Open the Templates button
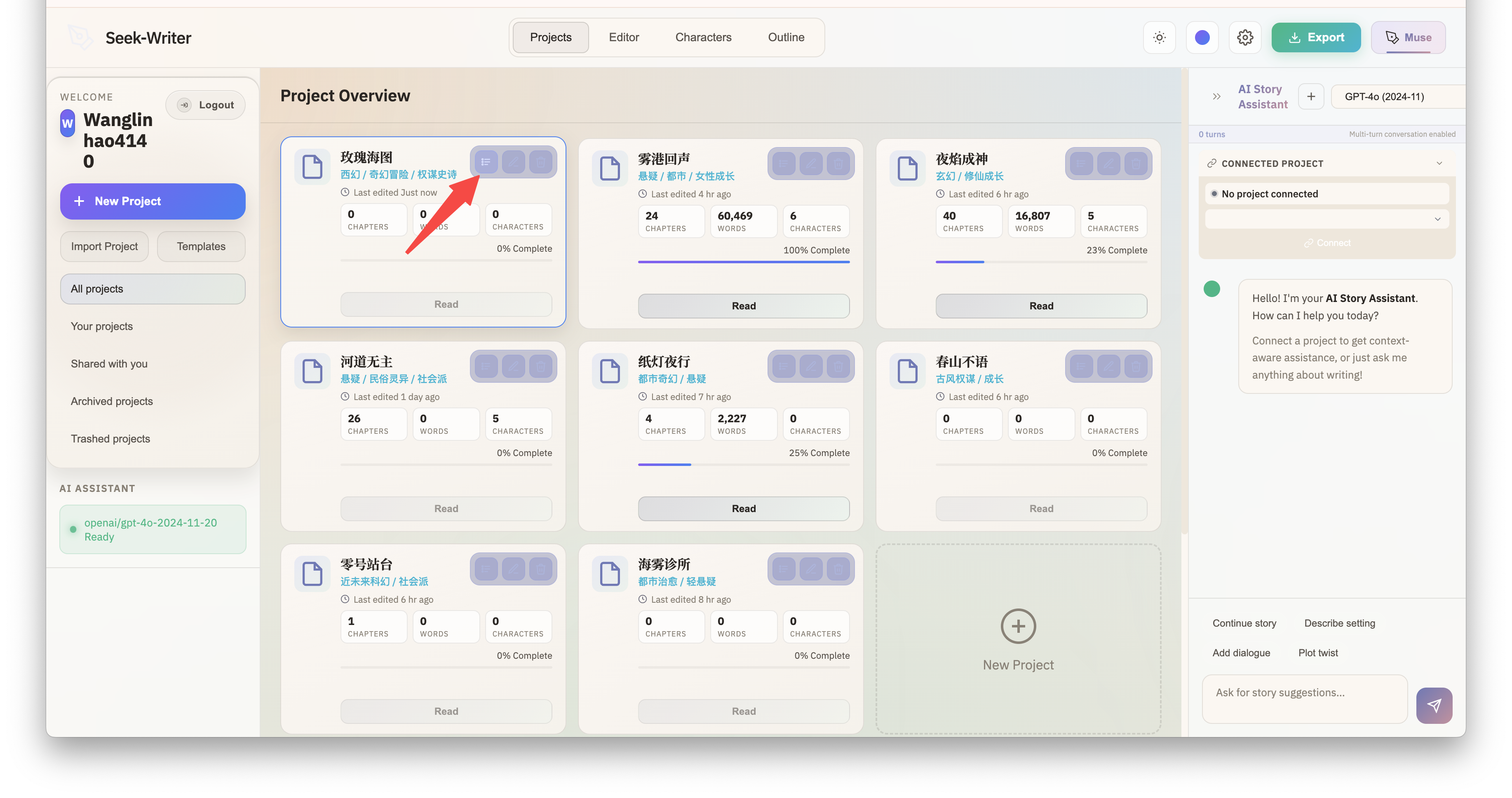The height and width of the screenshot is (798, 1512). click(201, 246)
